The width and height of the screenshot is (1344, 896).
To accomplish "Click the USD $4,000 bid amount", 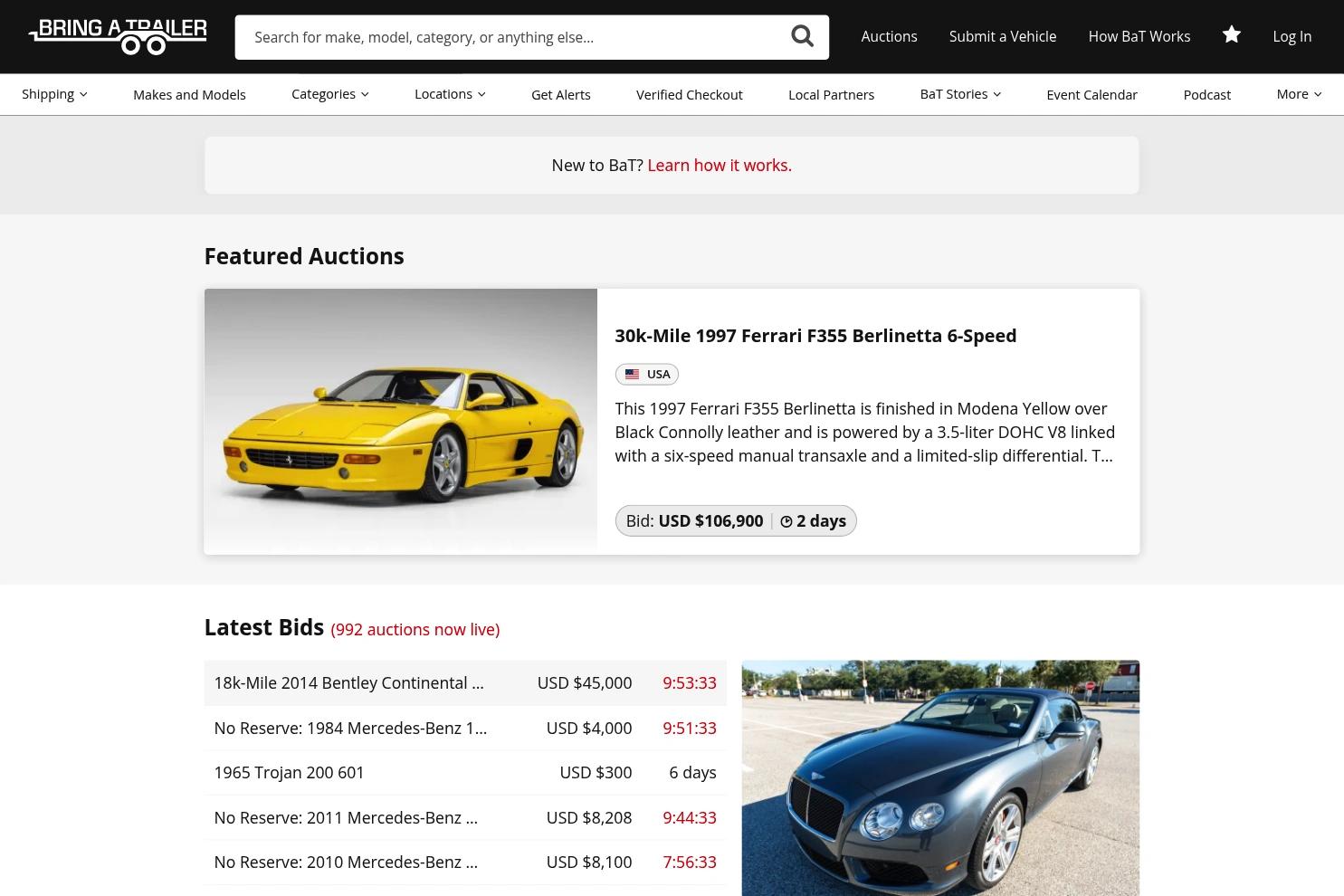I will coord(589,728).
